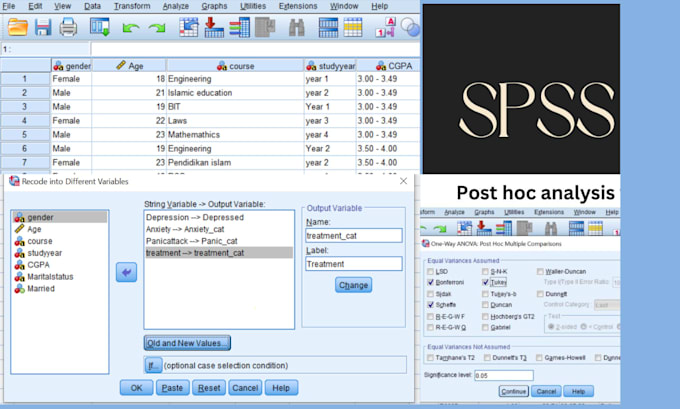This screenshot has width=680, height=409.
Task: Click the output variable Name field
Action: click(353, 236)
